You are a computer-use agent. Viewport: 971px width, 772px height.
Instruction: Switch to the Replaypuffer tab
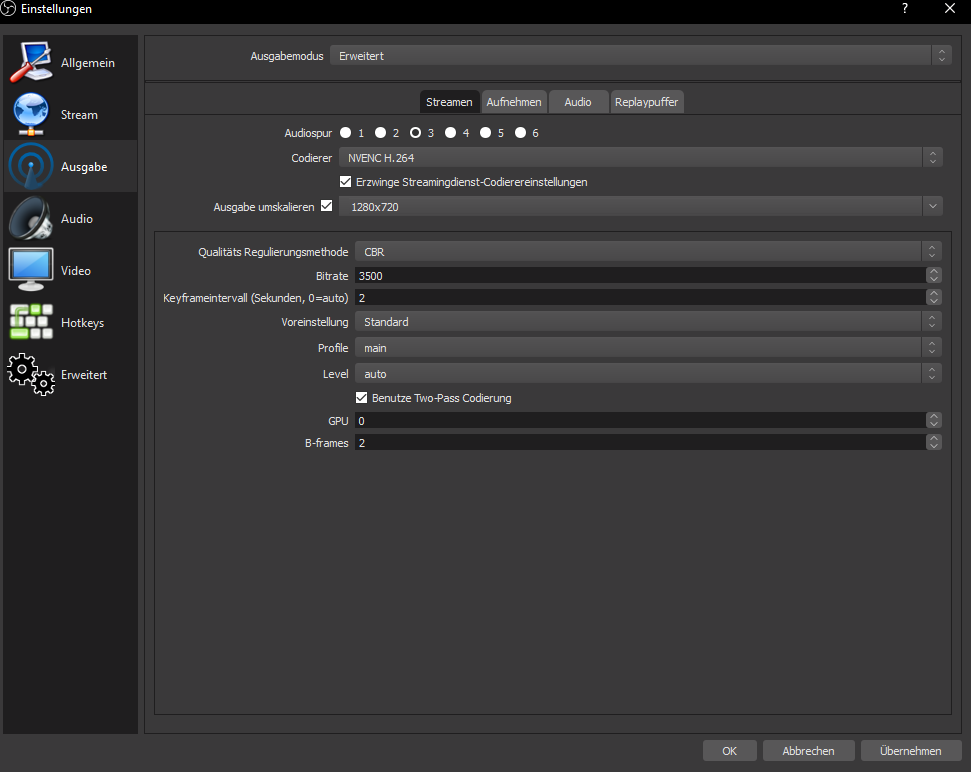click(x=647, y=102)
